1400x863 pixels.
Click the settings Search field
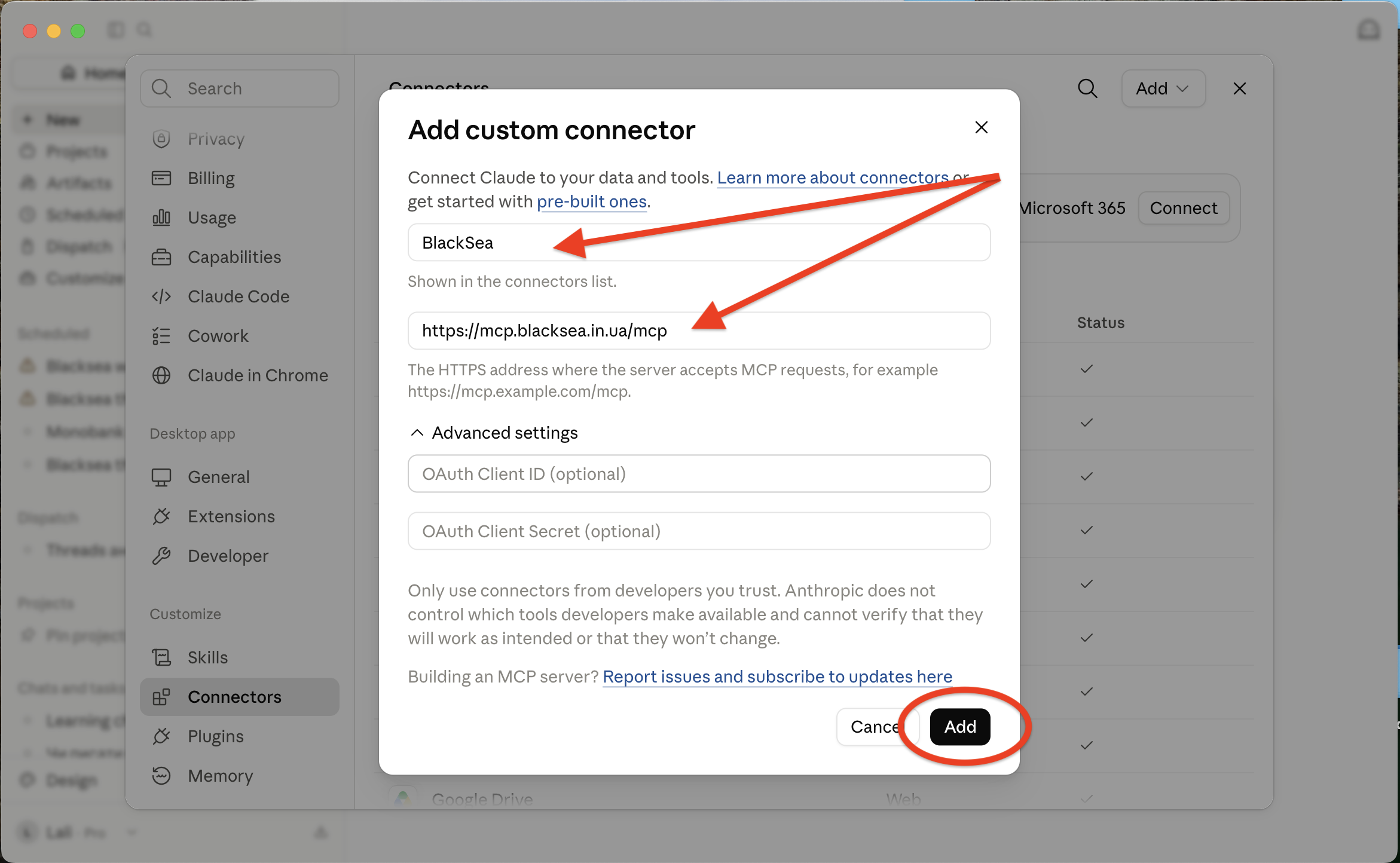[x=240, y=88]
